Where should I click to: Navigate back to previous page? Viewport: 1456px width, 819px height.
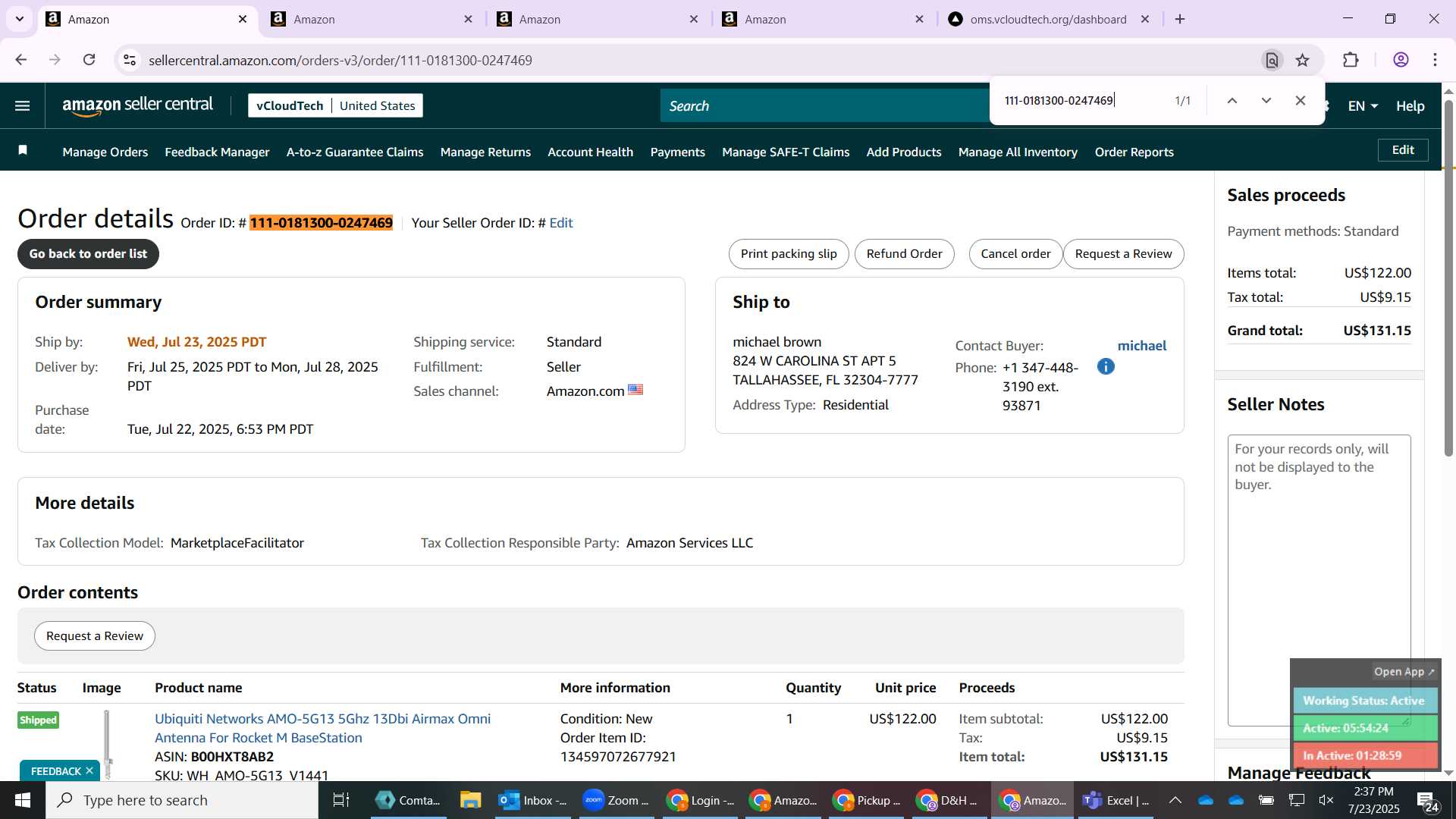21,60
